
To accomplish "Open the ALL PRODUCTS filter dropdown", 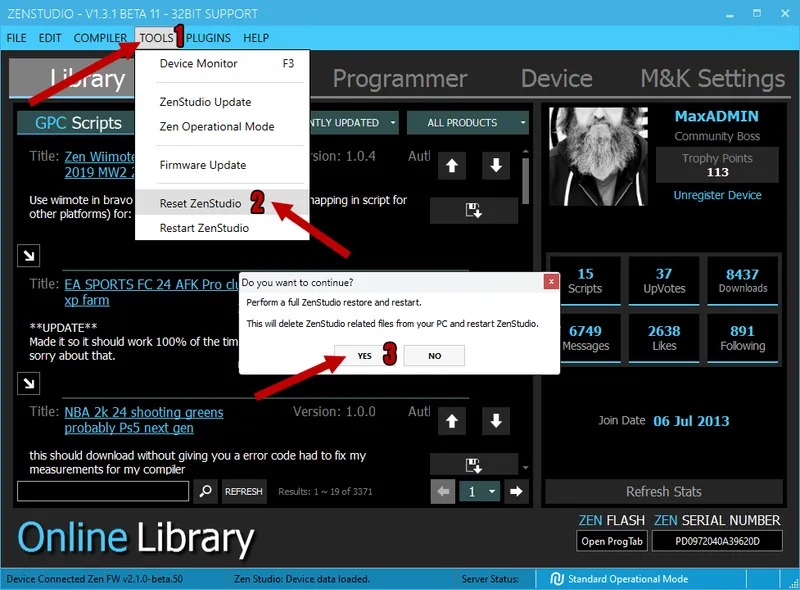I will (x=467, y=122).
